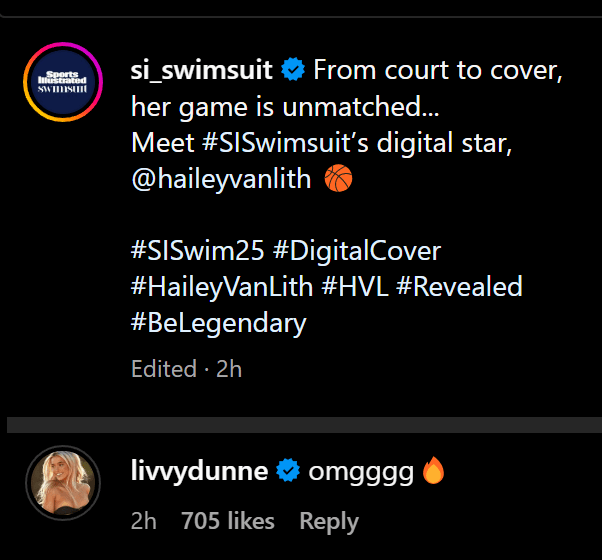Click the verified badge next to livvydunne
Image resolution: width=602 pixels, height=560 pixels.
[x=289, y=471]
